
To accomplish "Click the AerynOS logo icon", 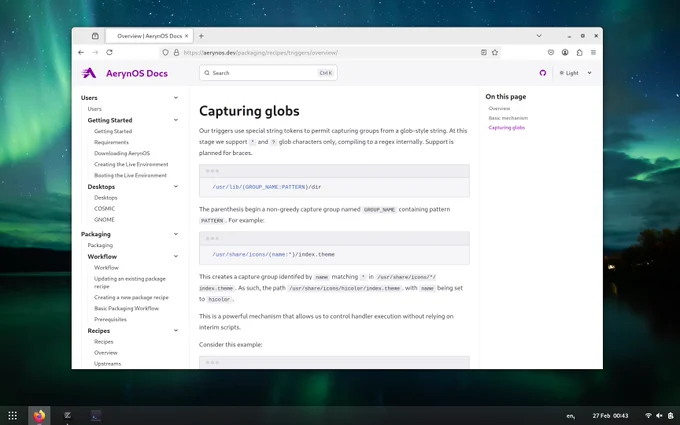I will (88, 73).
